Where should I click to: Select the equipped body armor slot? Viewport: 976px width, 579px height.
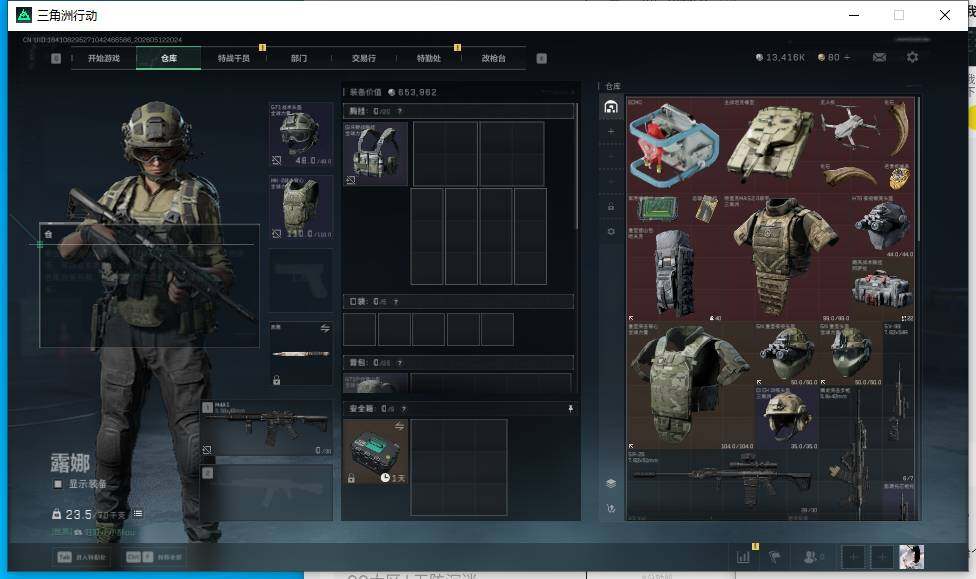301,207
